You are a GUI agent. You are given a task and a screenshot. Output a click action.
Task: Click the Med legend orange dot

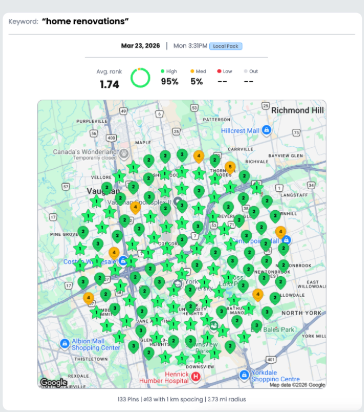click(192, 71)
